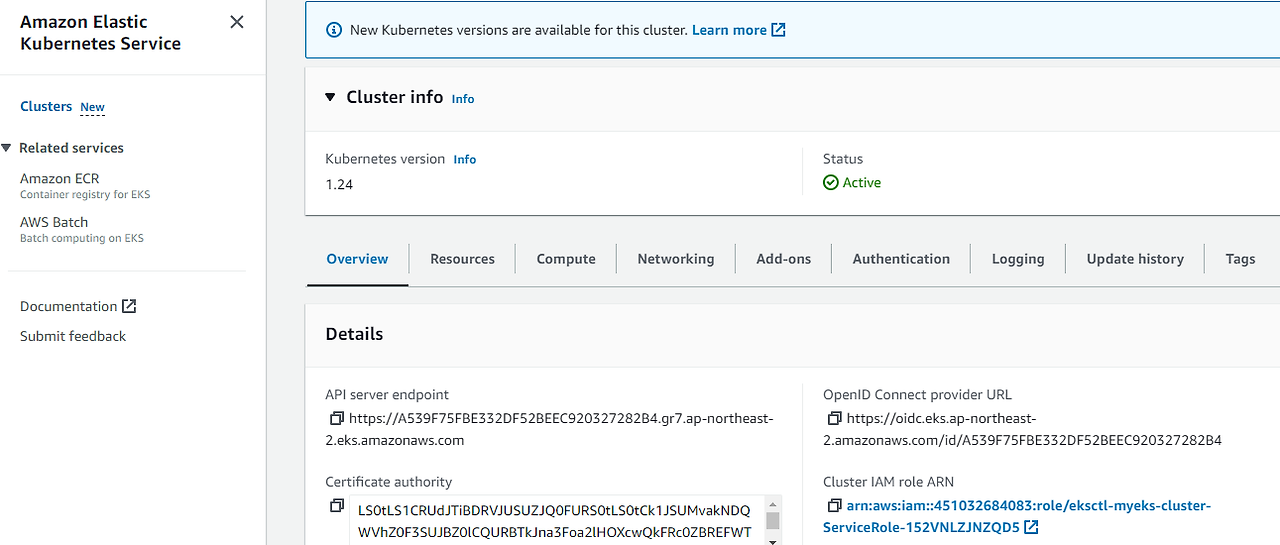Click the green Active status icon
Image resolution: width=1280 pixels, height=545 pixels.
[830, 183]
